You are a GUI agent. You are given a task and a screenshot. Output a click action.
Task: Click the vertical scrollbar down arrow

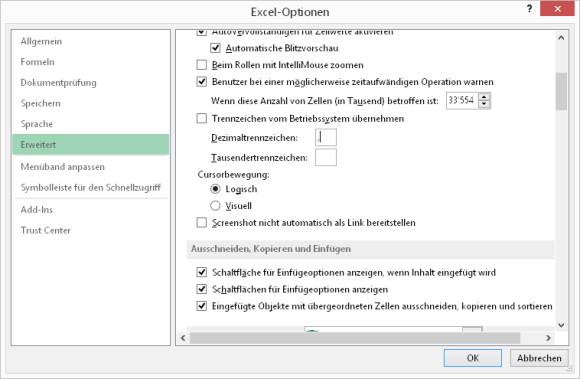click(561, 325)
